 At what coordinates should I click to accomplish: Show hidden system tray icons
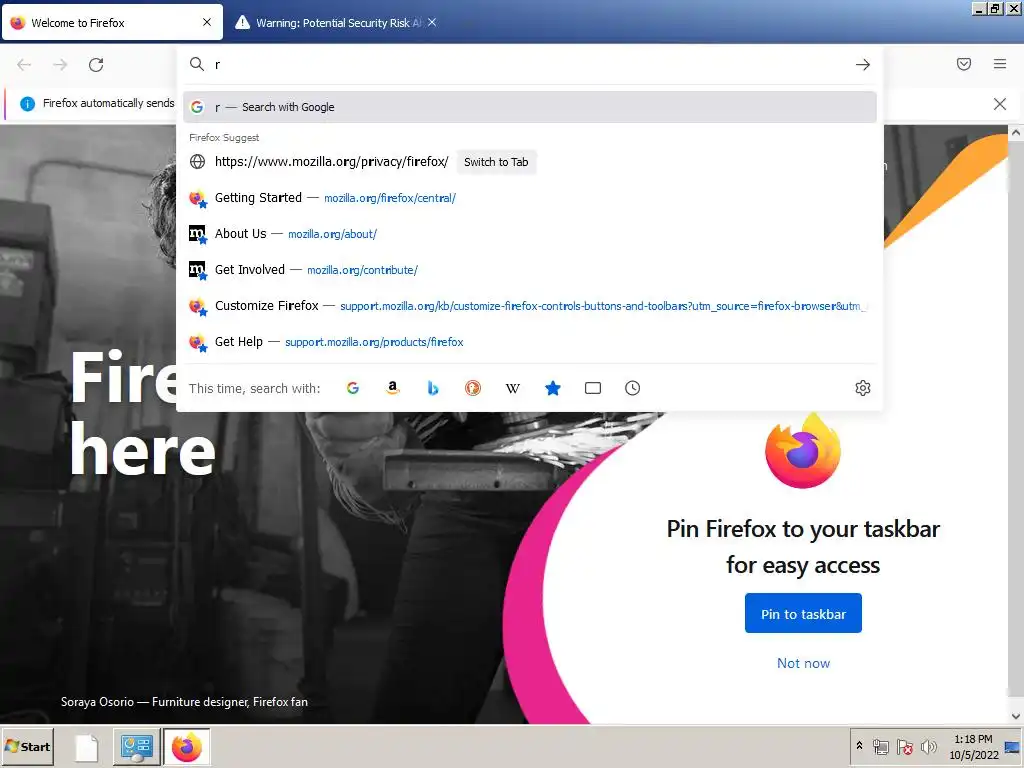click(x=859, y=746)
